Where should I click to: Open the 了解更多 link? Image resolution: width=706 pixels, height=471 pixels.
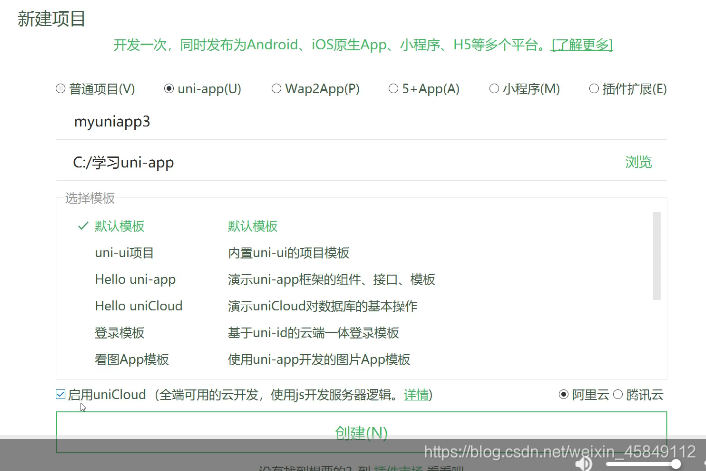coord(582,45)
